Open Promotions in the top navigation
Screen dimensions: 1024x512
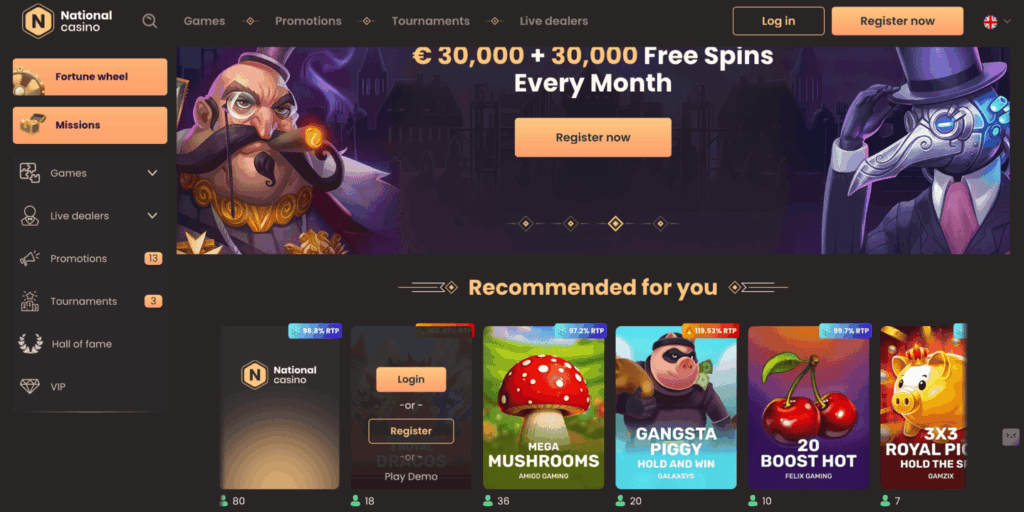click(308, 21)
